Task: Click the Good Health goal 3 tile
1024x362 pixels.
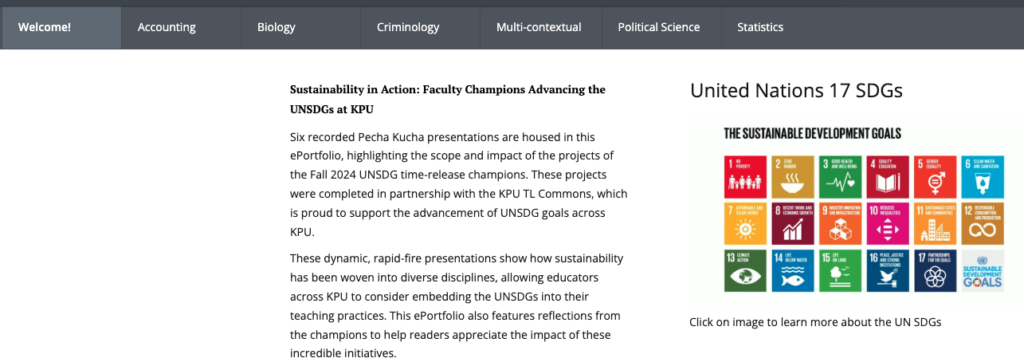Action: (840, 176)
